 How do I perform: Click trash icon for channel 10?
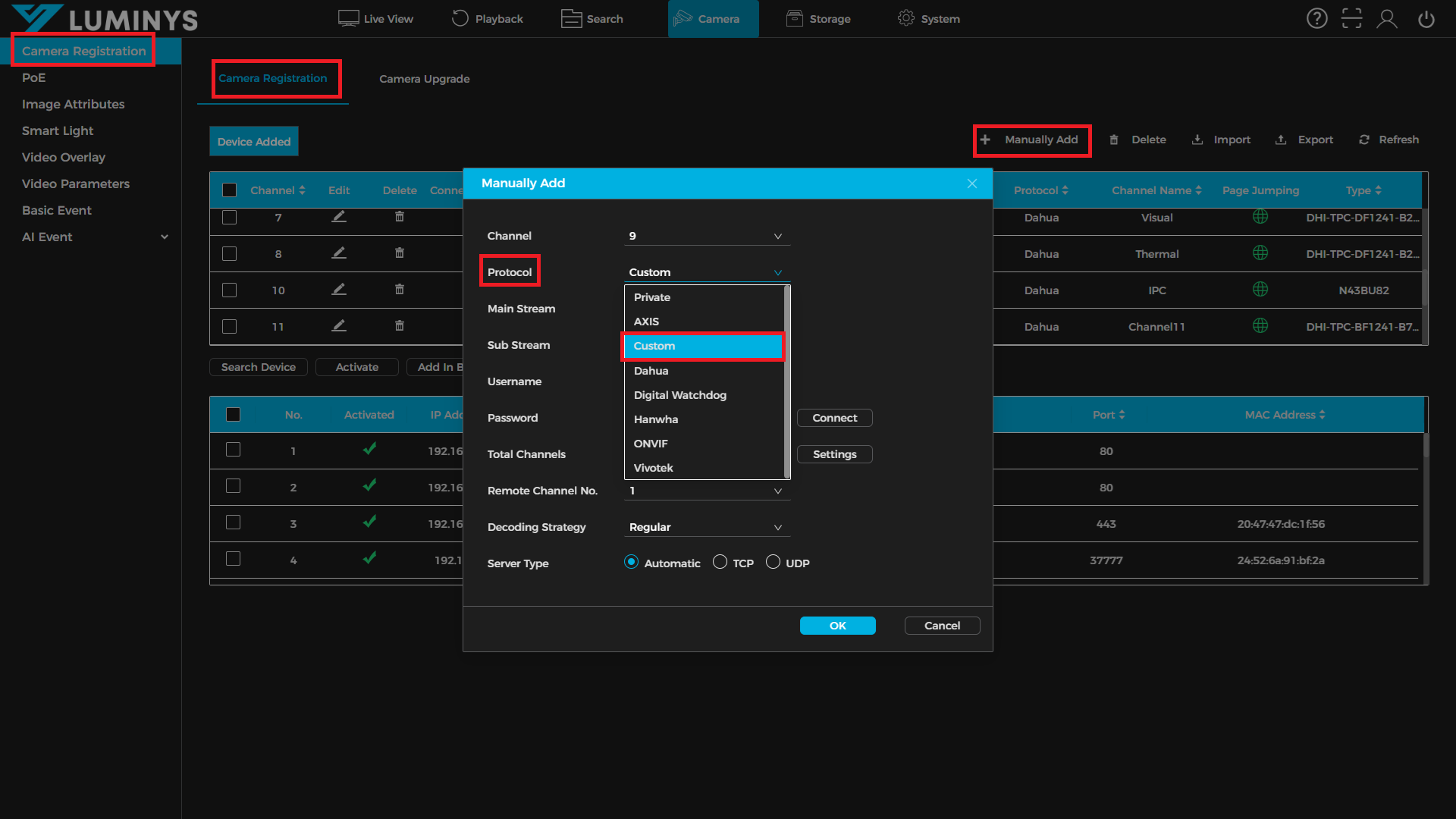tap(400, 290)
